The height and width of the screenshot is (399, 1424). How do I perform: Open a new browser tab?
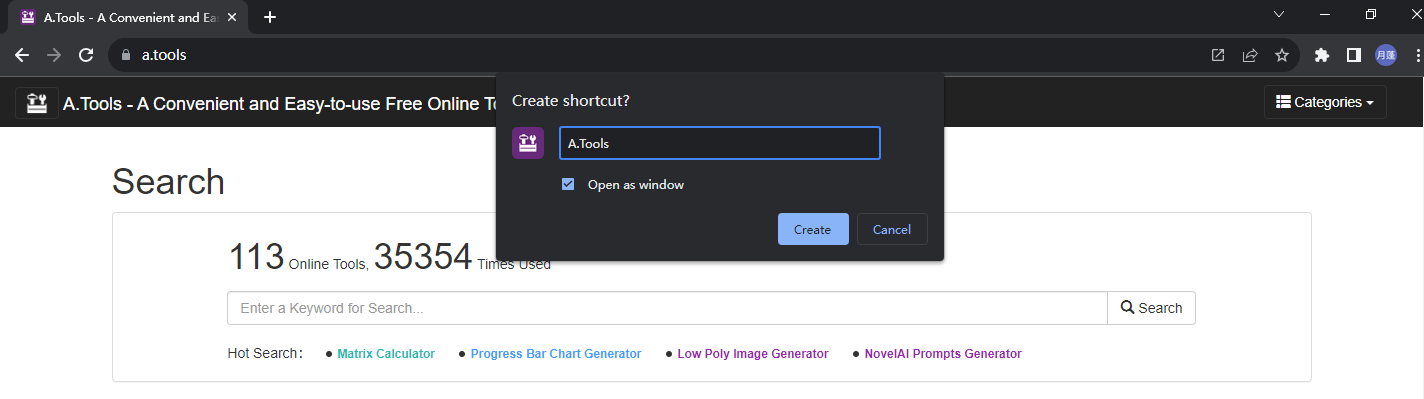269,17
